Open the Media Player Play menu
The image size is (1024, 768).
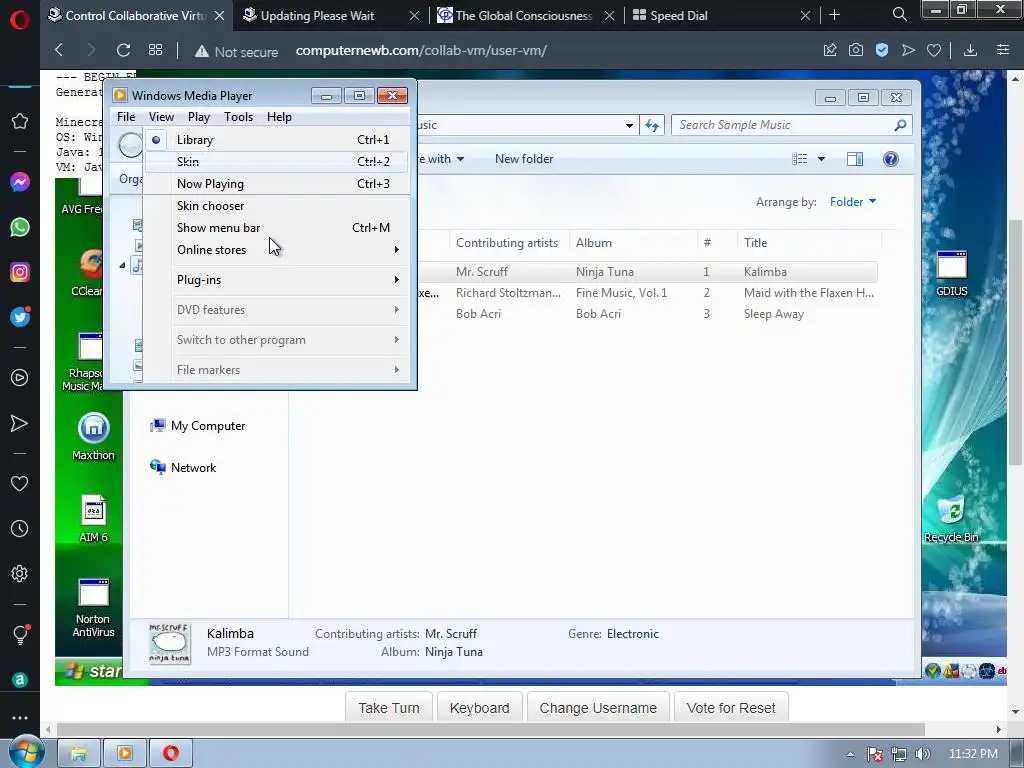tap(199, 117)
